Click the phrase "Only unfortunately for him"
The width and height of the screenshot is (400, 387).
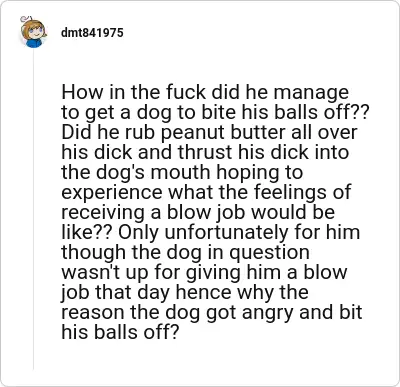pyautogui.click(x=239, y=232)
